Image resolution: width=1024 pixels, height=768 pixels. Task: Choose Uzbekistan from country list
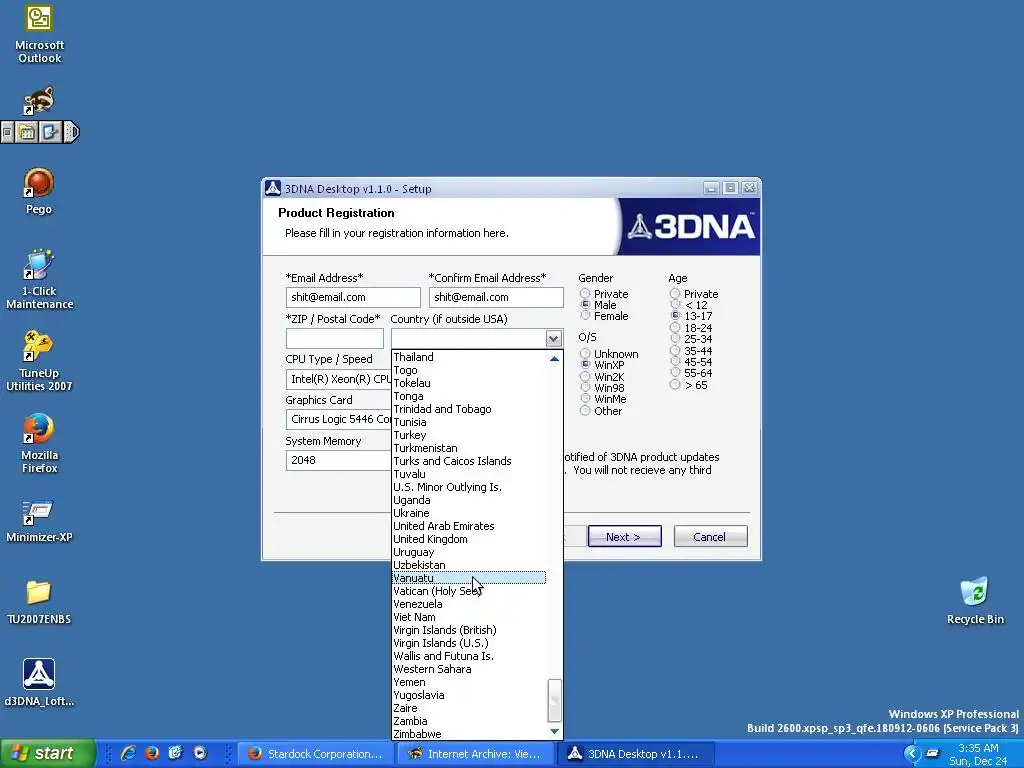pyautogui.click(x=469, y=565)
